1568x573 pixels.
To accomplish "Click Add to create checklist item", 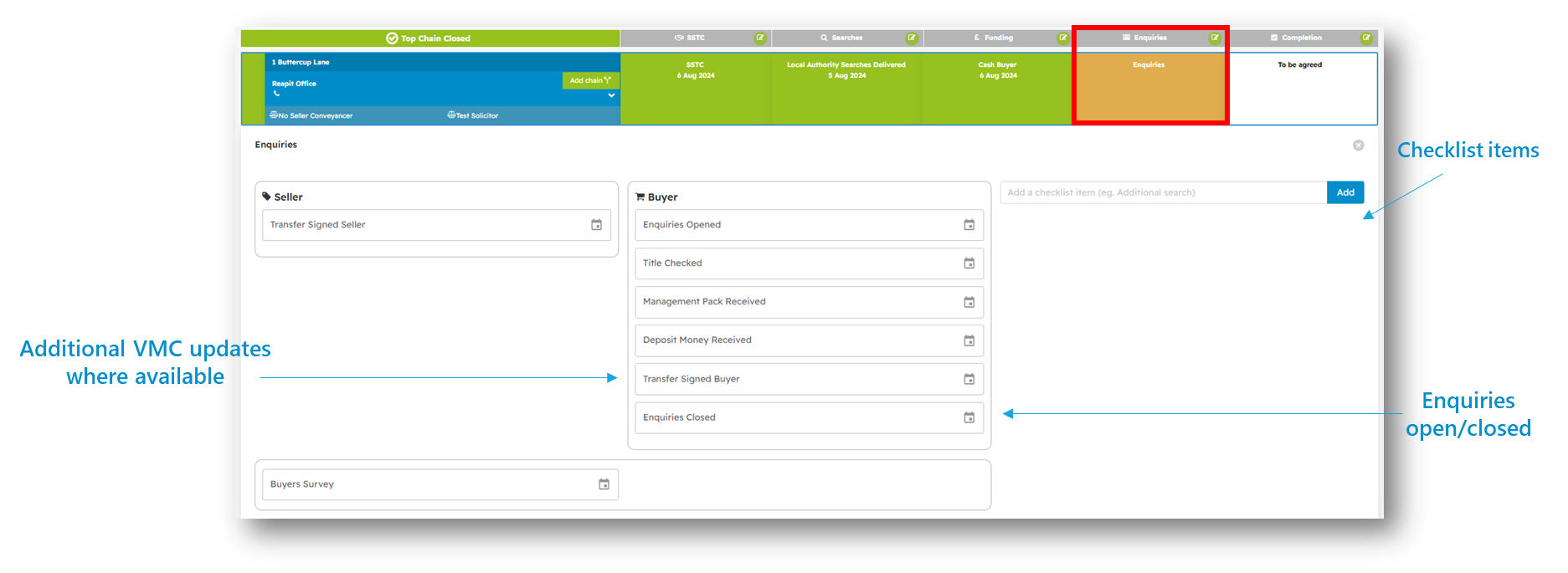I will click(x=1345, y=192).
